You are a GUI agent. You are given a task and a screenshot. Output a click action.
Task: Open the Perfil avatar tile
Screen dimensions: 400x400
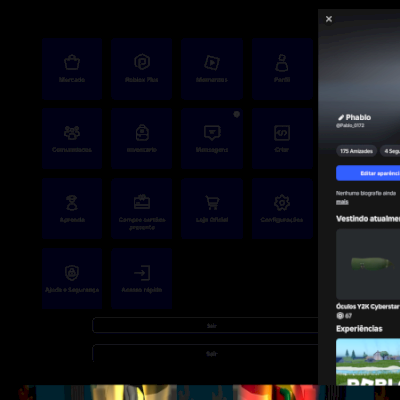tap(282, 69)
